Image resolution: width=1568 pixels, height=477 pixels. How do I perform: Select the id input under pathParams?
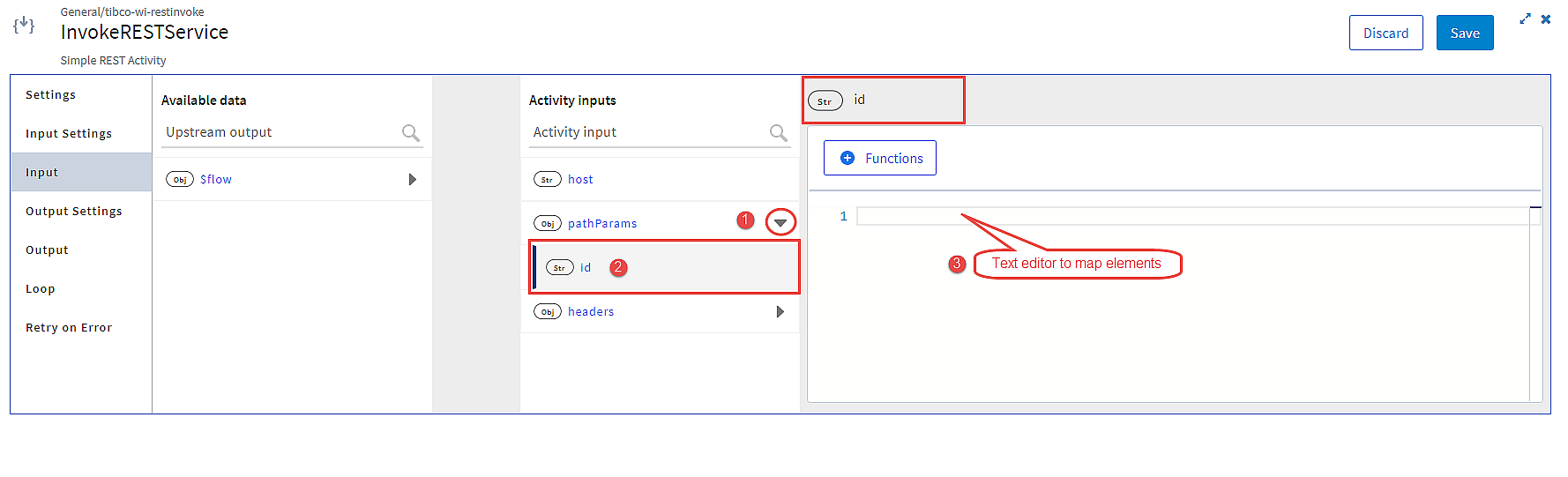coord(664,267)
